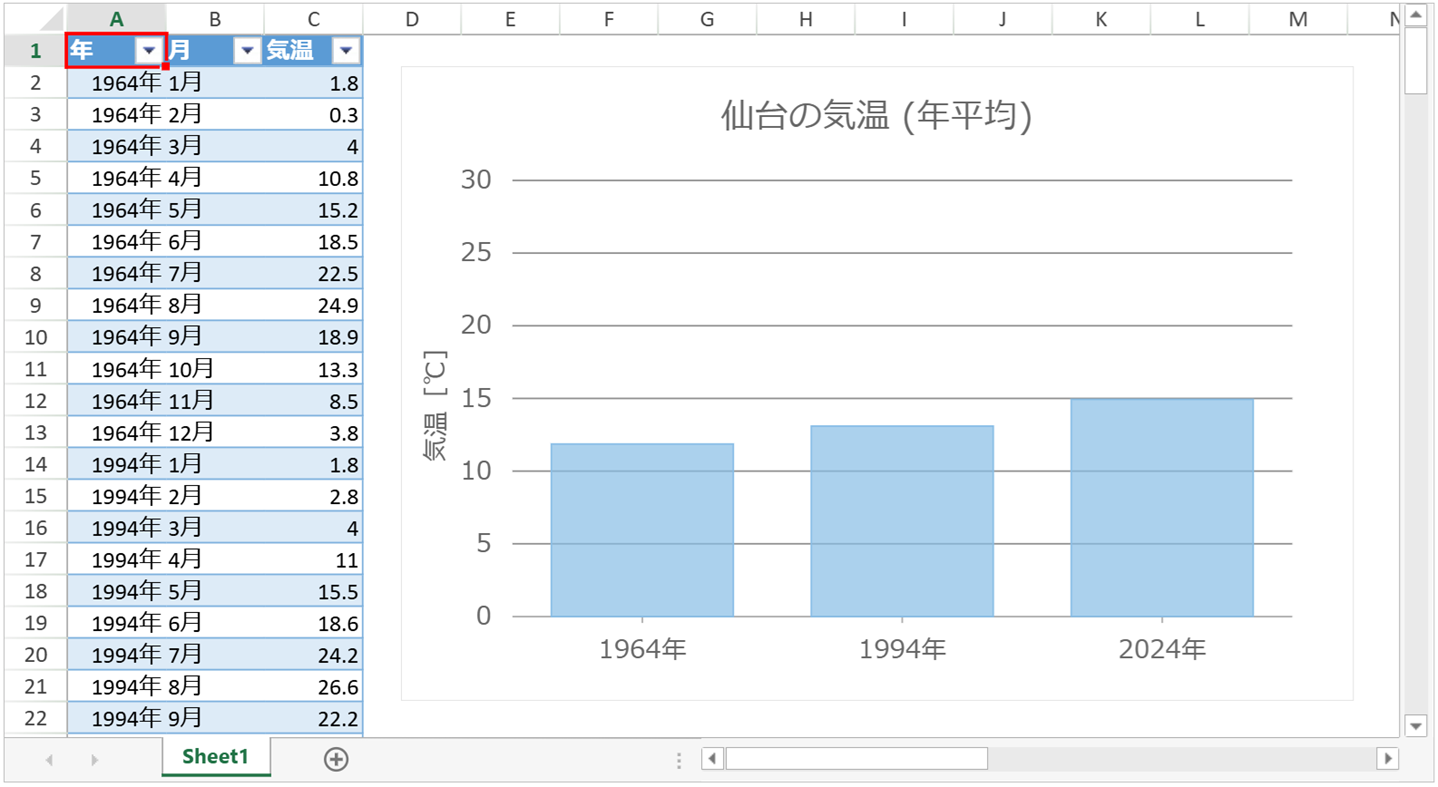Open the 気温 column filter dropdown
The width and height of the screenshot is (1438, 787).
pos(345,51)
